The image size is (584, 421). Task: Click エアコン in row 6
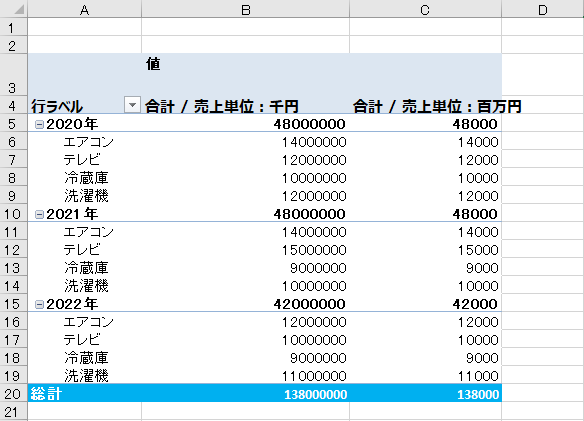[x=89, y=142]
